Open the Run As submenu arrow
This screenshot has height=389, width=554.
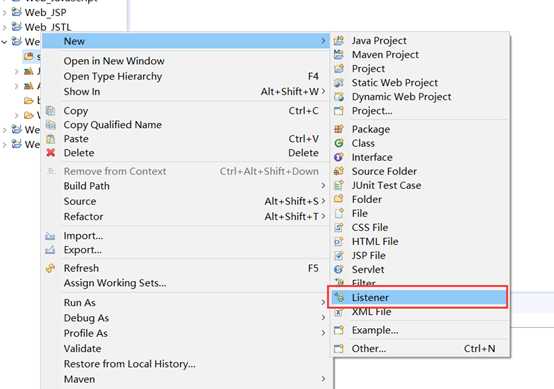(x=323, y=302)
